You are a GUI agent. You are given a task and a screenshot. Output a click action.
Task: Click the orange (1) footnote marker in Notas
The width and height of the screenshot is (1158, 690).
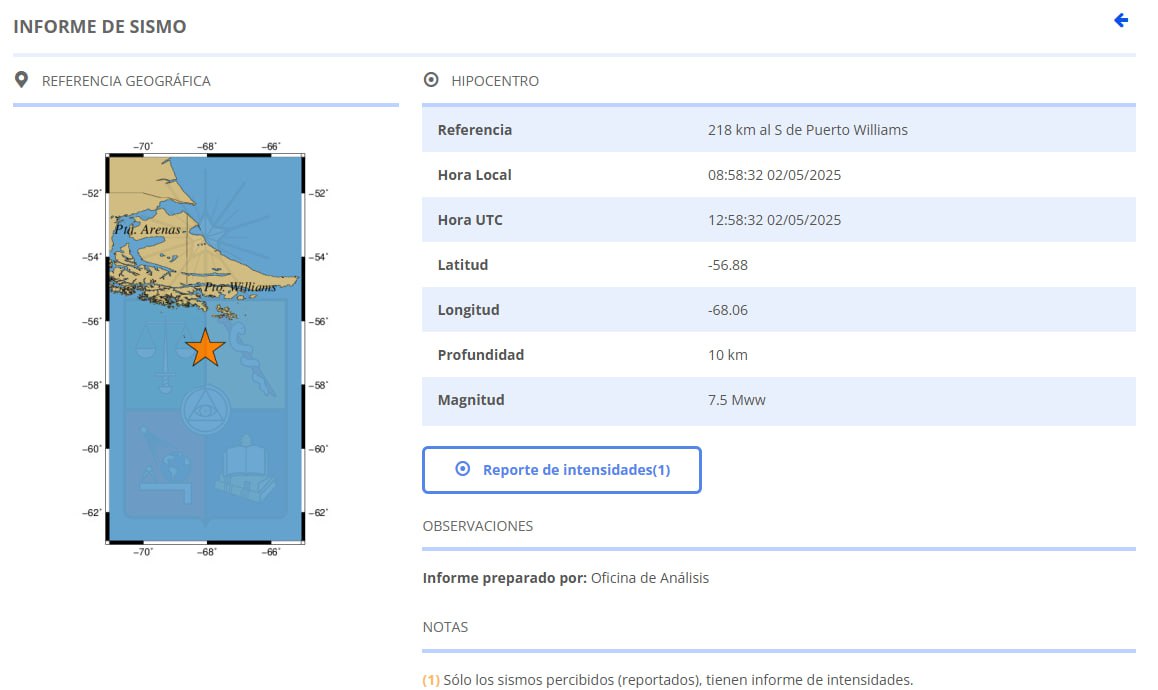431,680
